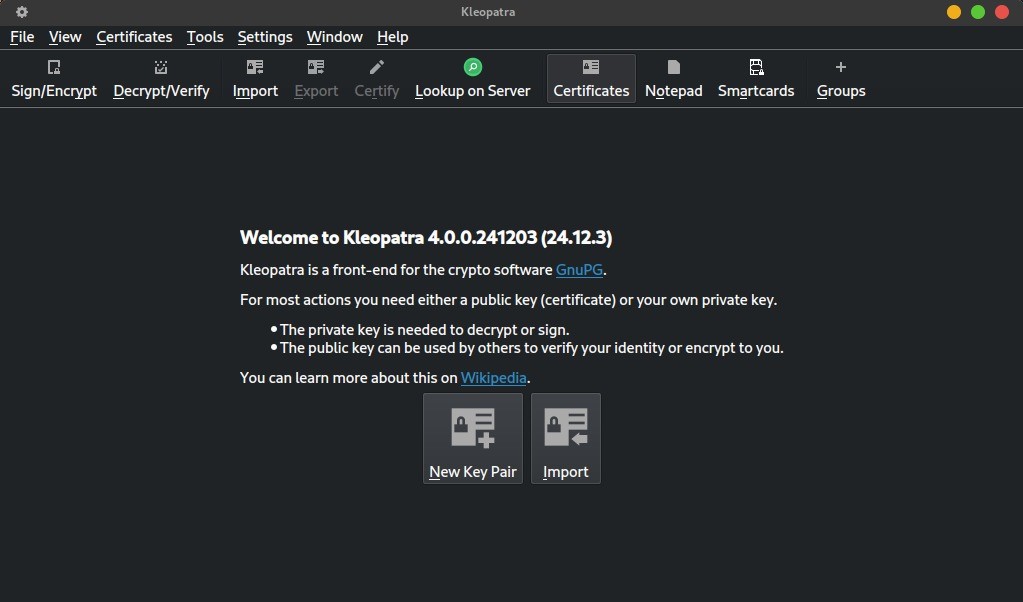Open the Tools menu

click(205, 37)
